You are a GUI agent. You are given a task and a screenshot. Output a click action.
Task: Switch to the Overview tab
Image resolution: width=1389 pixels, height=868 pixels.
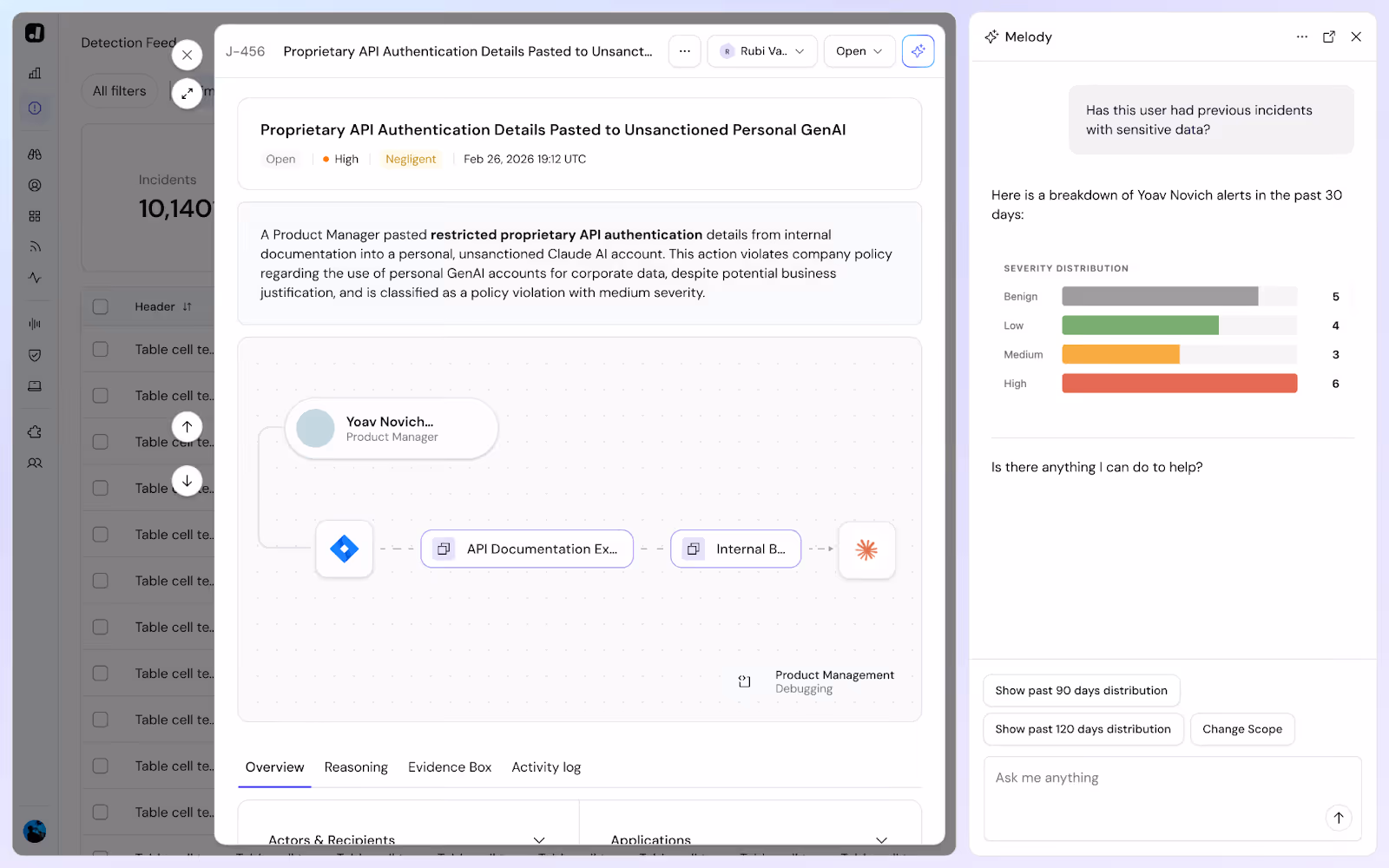coord(274,767)
